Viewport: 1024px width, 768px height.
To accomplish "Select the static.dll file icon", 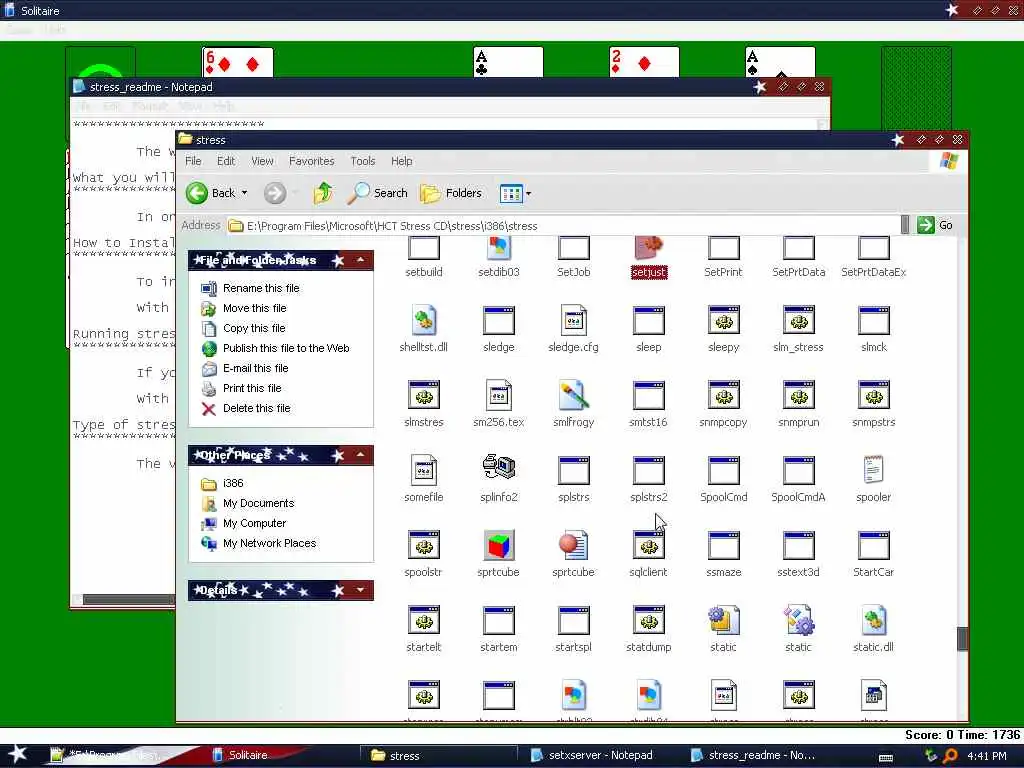I will pyautogui.click(x=874, y=620).
